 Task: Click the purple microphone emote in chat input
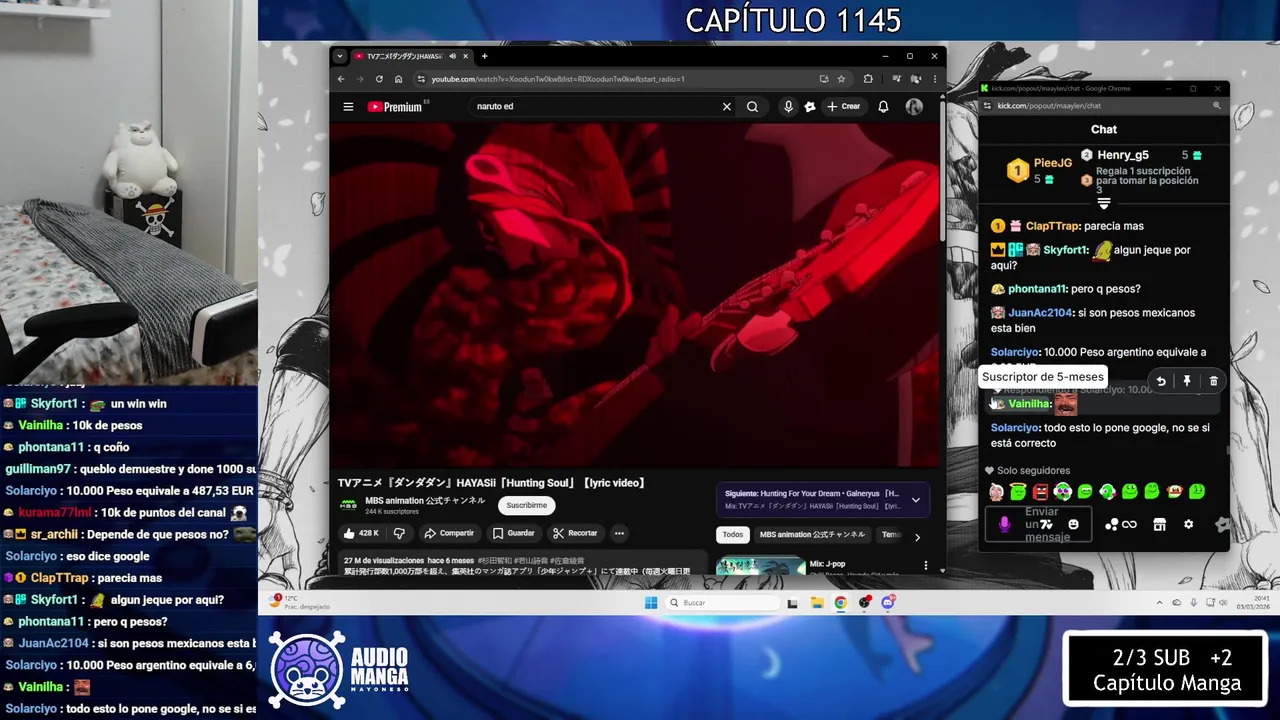coord(1005,524)
